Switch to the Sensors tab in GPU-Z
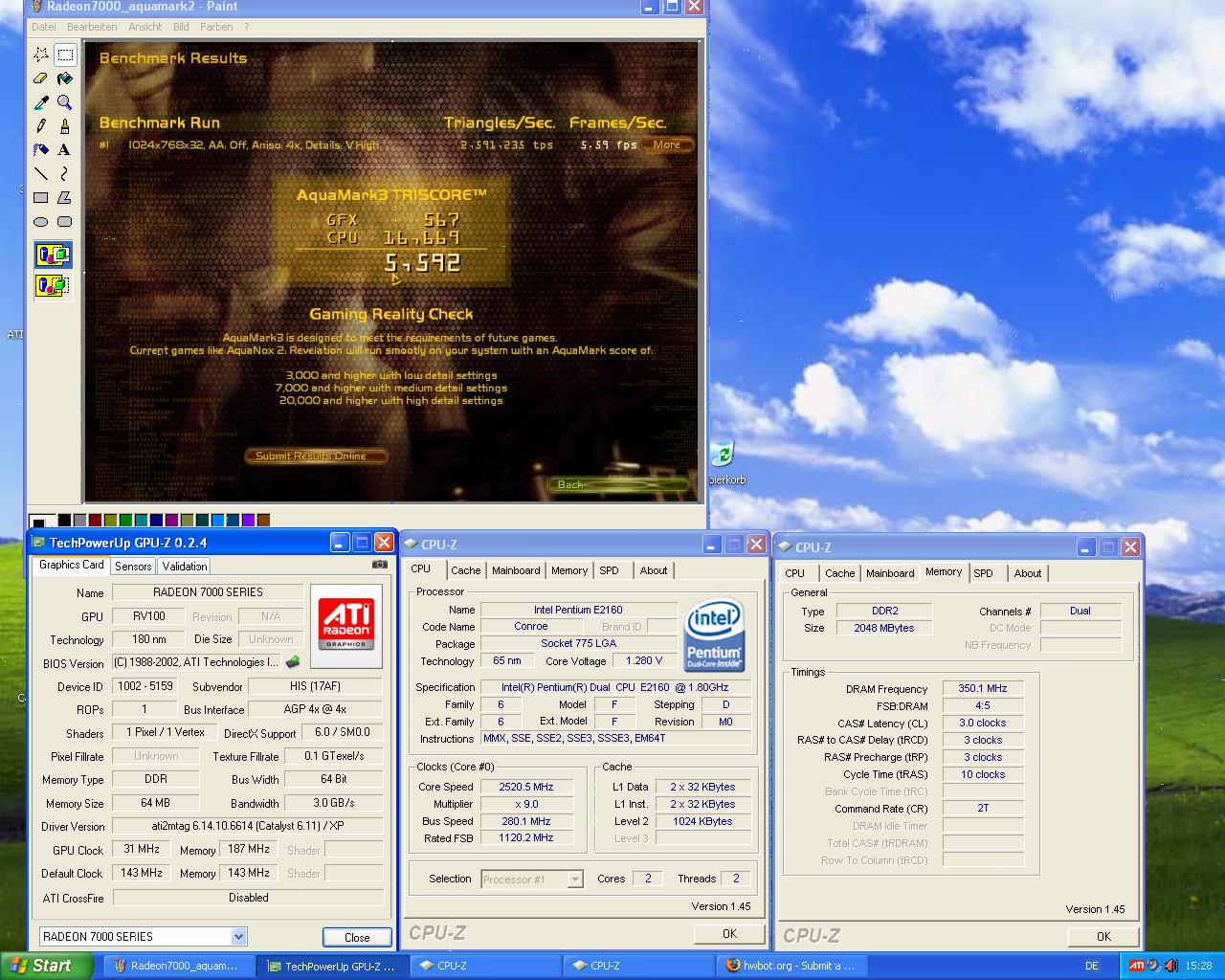The width and height of the screenshot is (1225, 980). pos(133,566)
